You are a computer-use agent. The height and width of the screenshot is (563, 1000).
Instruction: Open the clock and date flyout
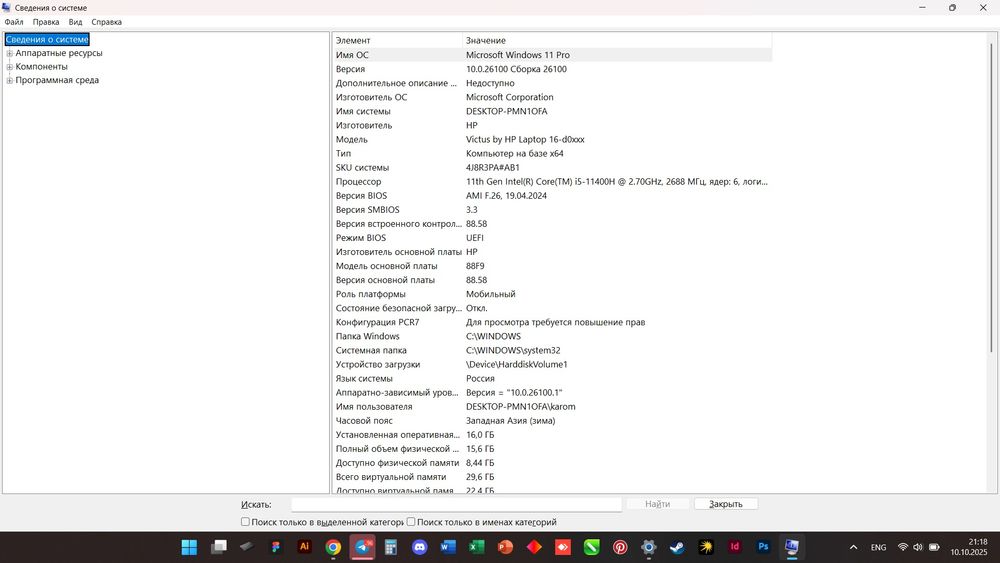969,547
